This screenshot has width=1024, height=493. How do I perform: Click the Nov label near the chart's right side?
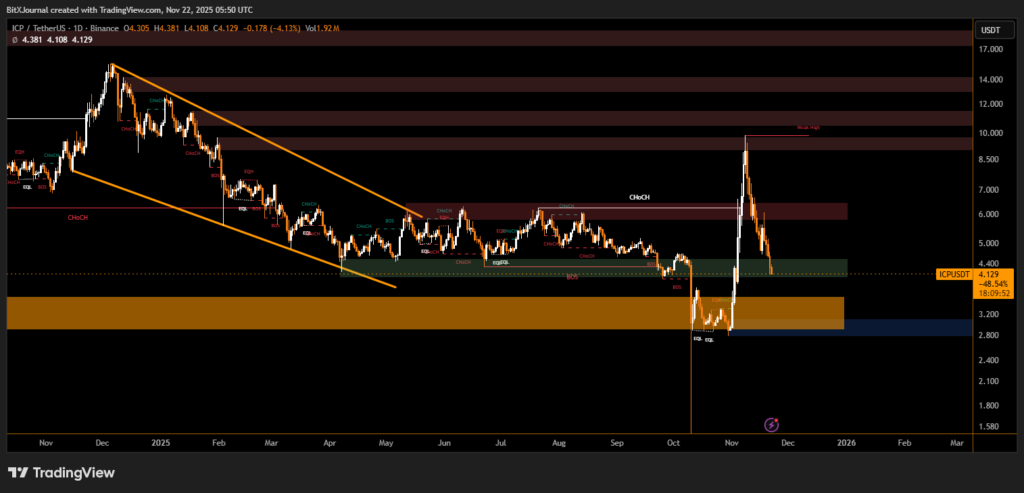733,441
